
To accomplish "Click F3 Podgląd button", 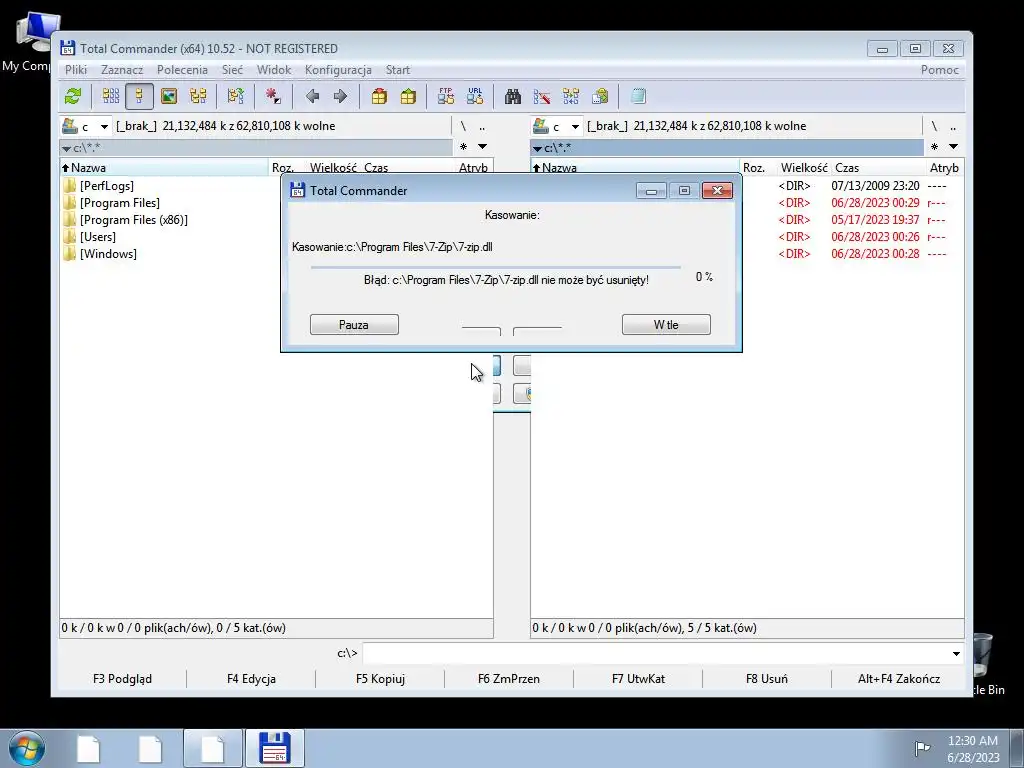I will [122, 679].
